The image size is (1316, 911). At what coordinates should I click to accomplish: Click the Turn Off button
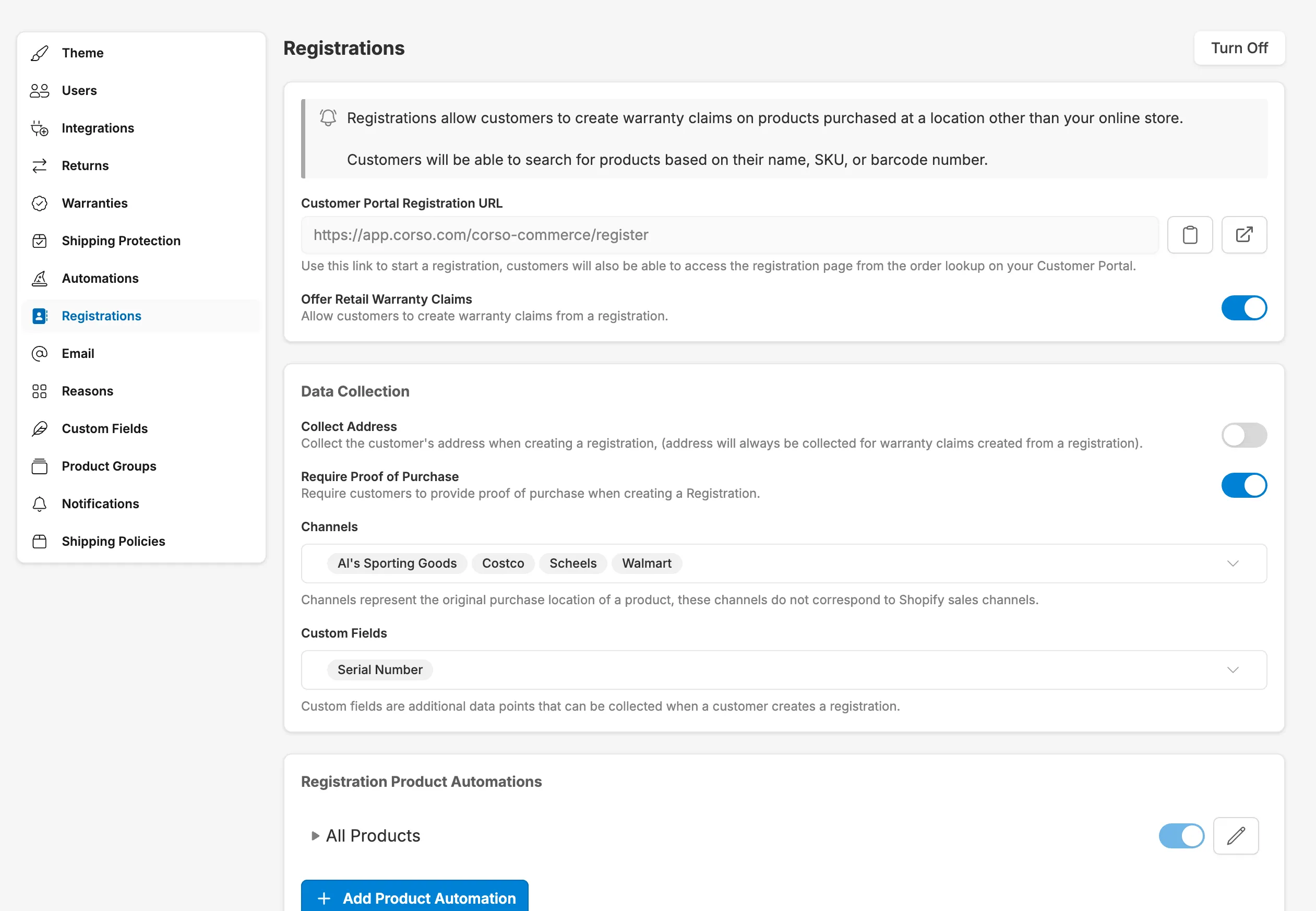[1239, 48]
